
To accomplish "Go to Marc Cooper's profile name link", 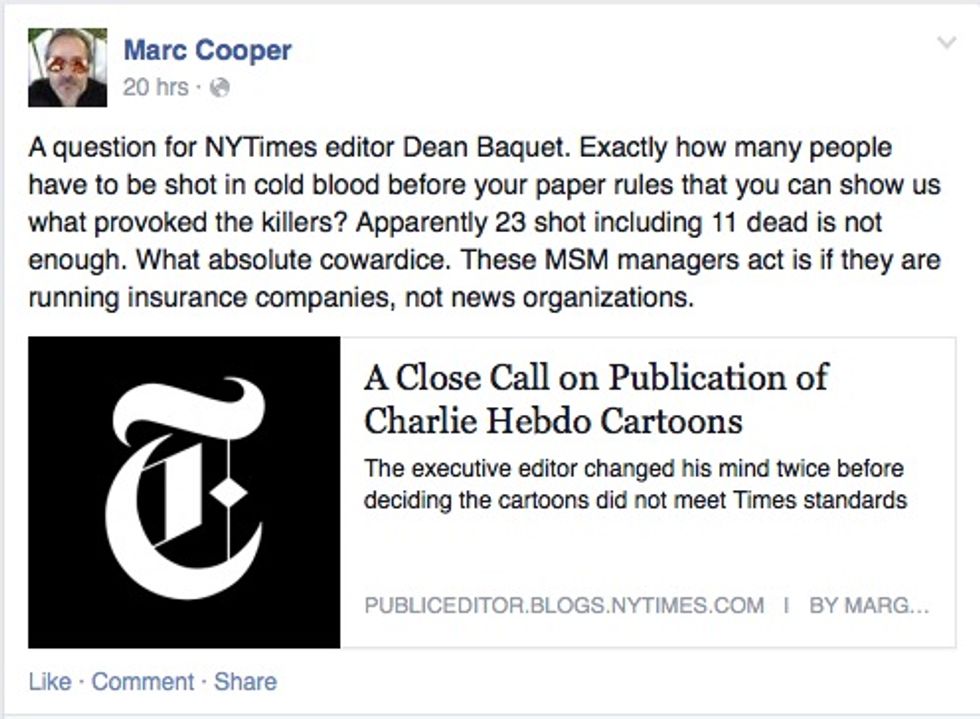I will click(207, 50).
